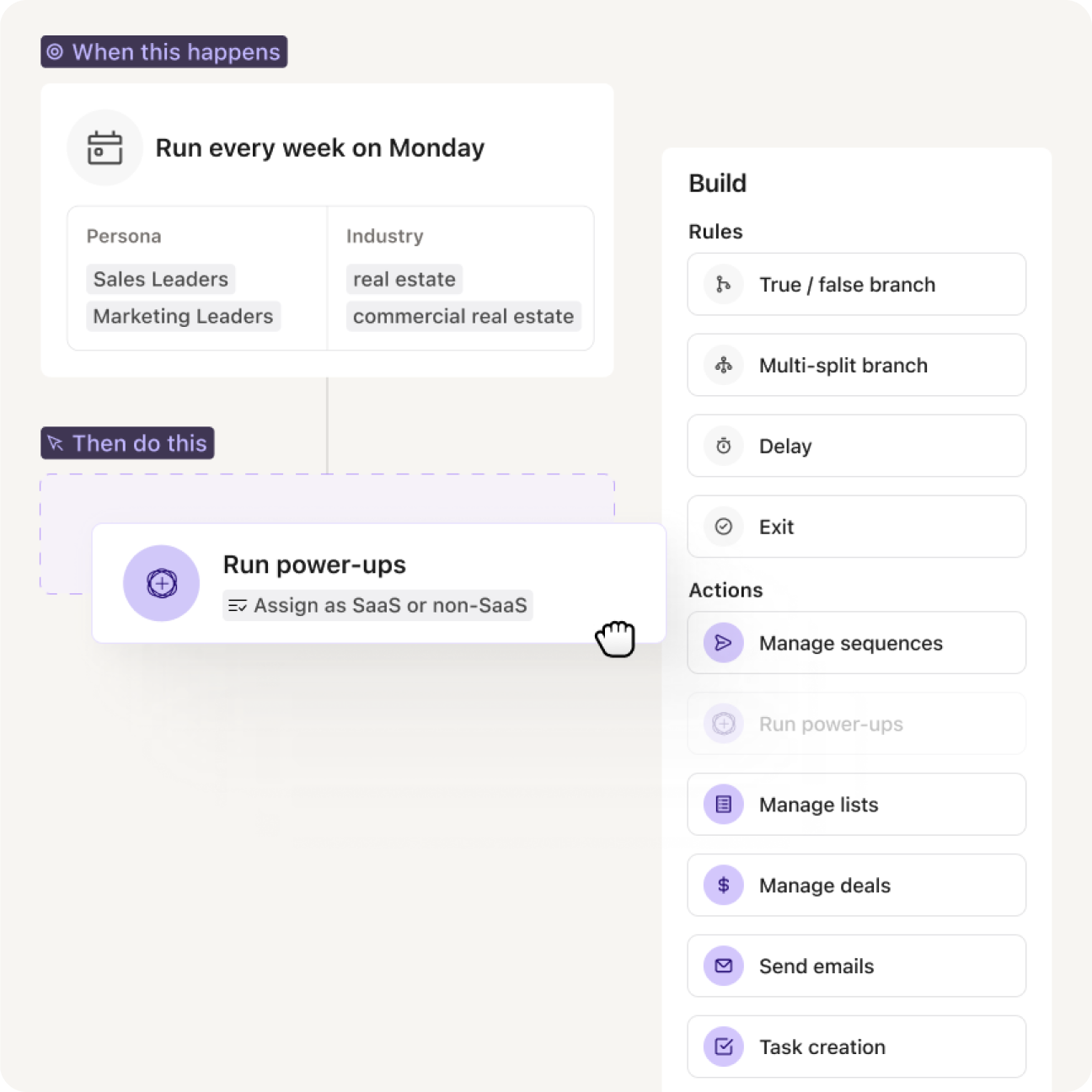Select the Delay stopwatch icon
The height and width of the screenshot is (1092, 1092).
tap(722, 446)
